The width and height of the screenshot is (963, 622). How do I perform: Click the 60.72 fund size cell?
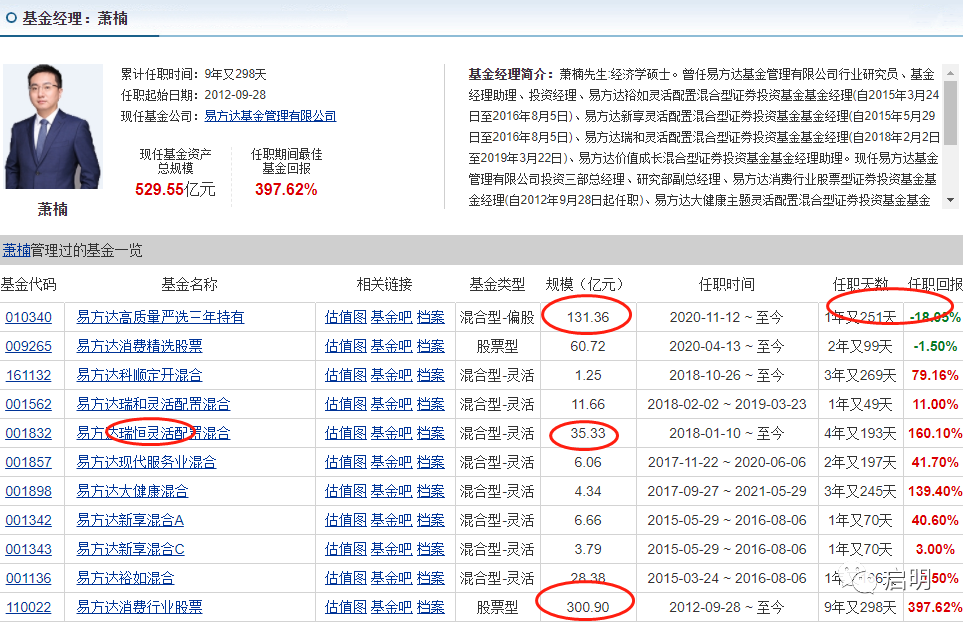588,346
